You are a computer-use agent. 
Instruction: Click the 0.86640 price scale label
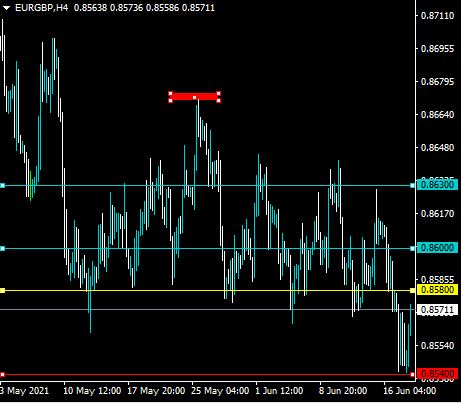437,115
